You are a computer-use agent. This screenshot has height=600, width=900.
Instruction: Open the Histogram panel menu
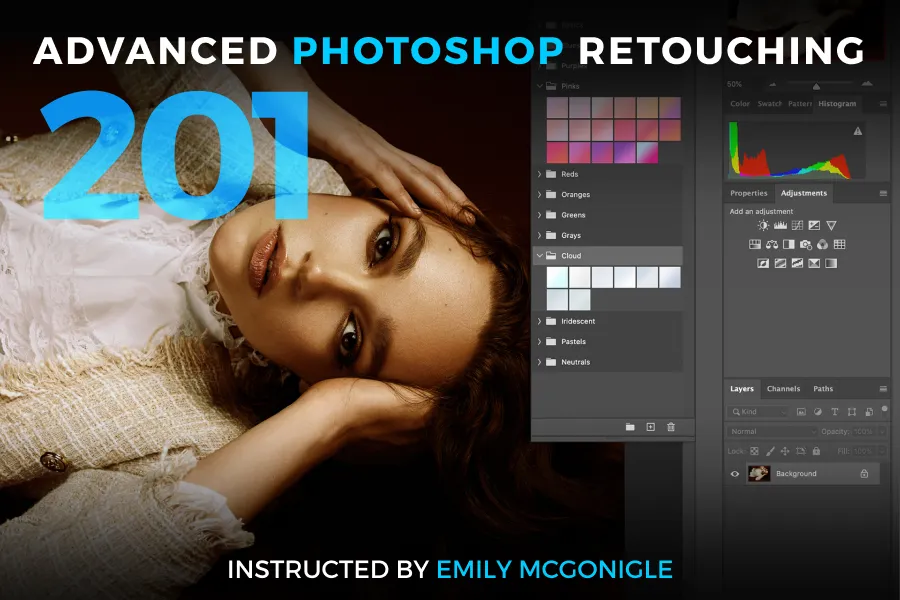[x=883, y=104]
